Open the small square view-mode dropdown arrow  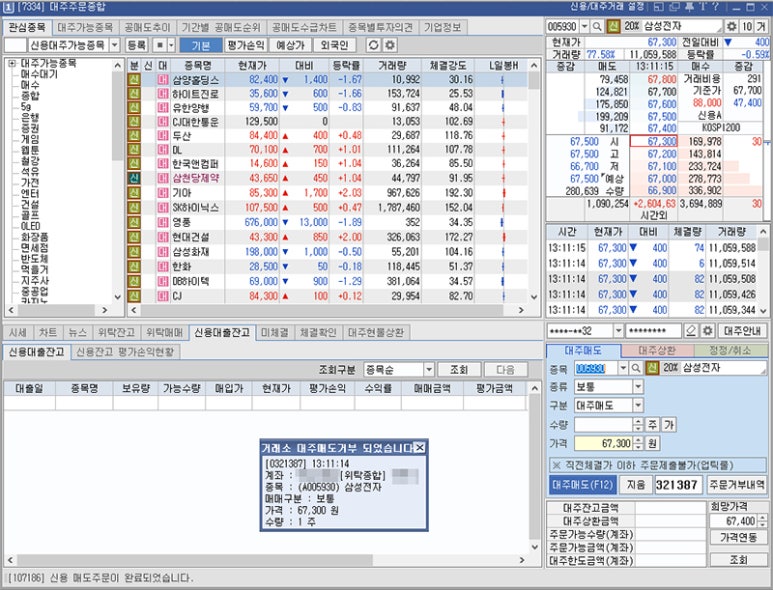[171, 45]
